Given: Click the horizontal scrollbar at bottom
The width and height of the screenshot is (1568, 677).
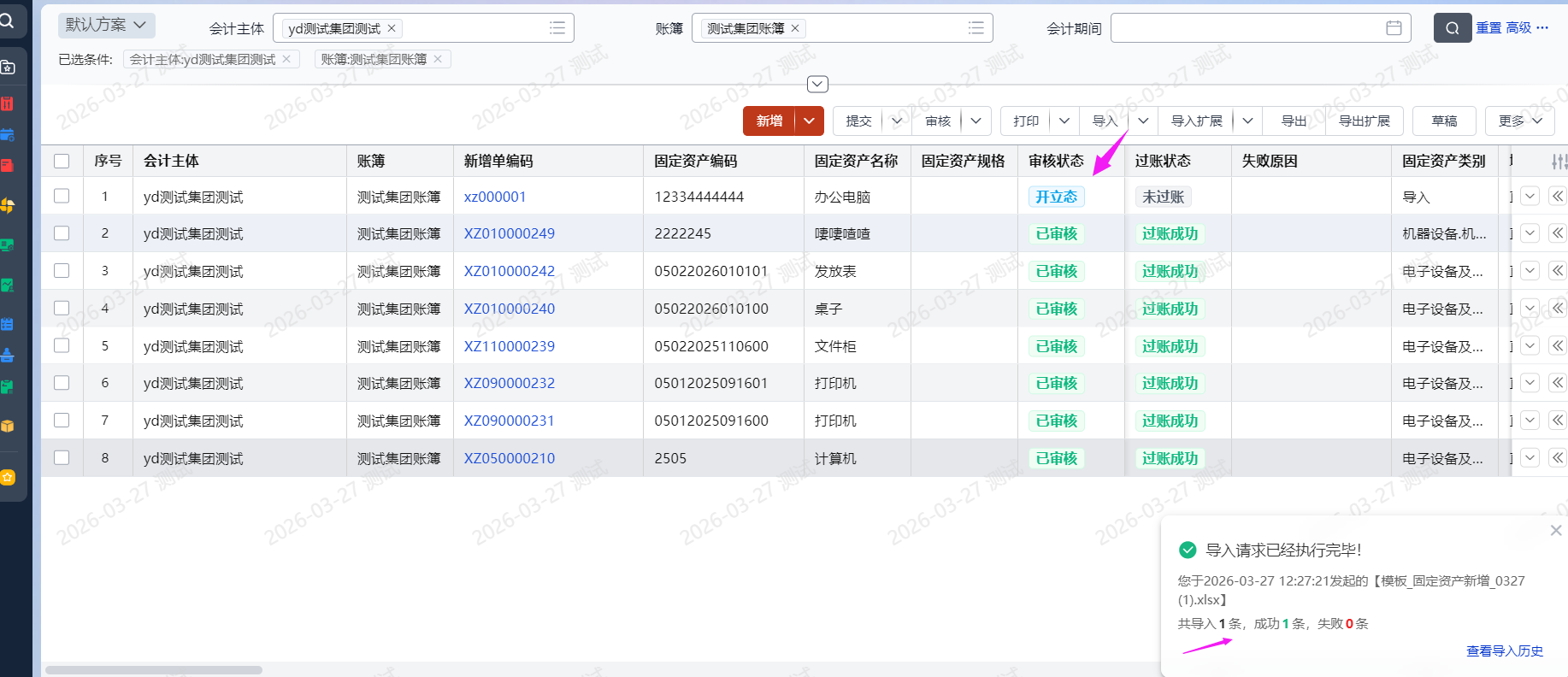Looking at the screenshot, I should [x=154, y=670].
